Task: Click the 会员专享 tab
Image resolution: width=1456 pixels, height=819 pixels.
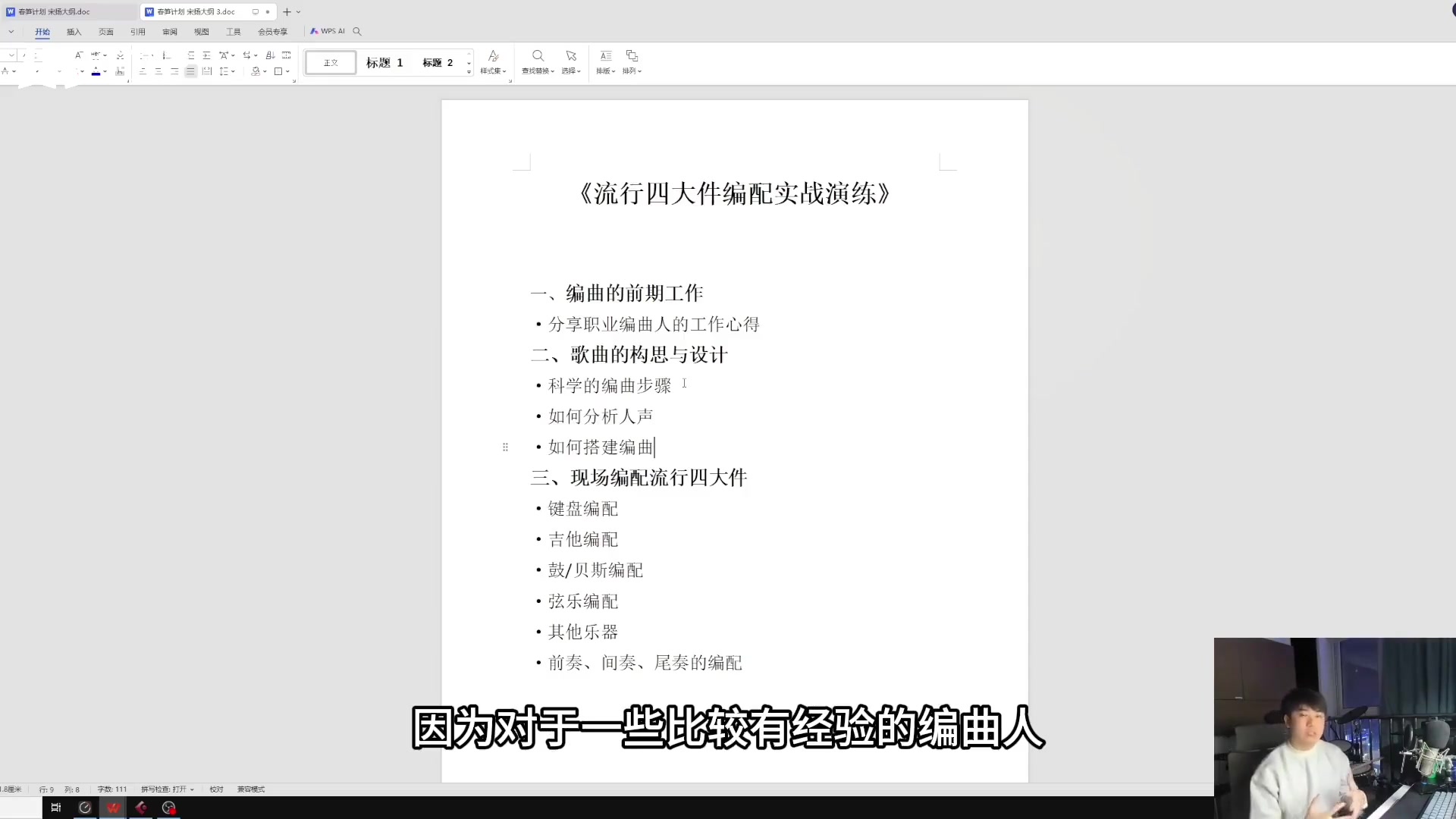Action: pos(272,31)
